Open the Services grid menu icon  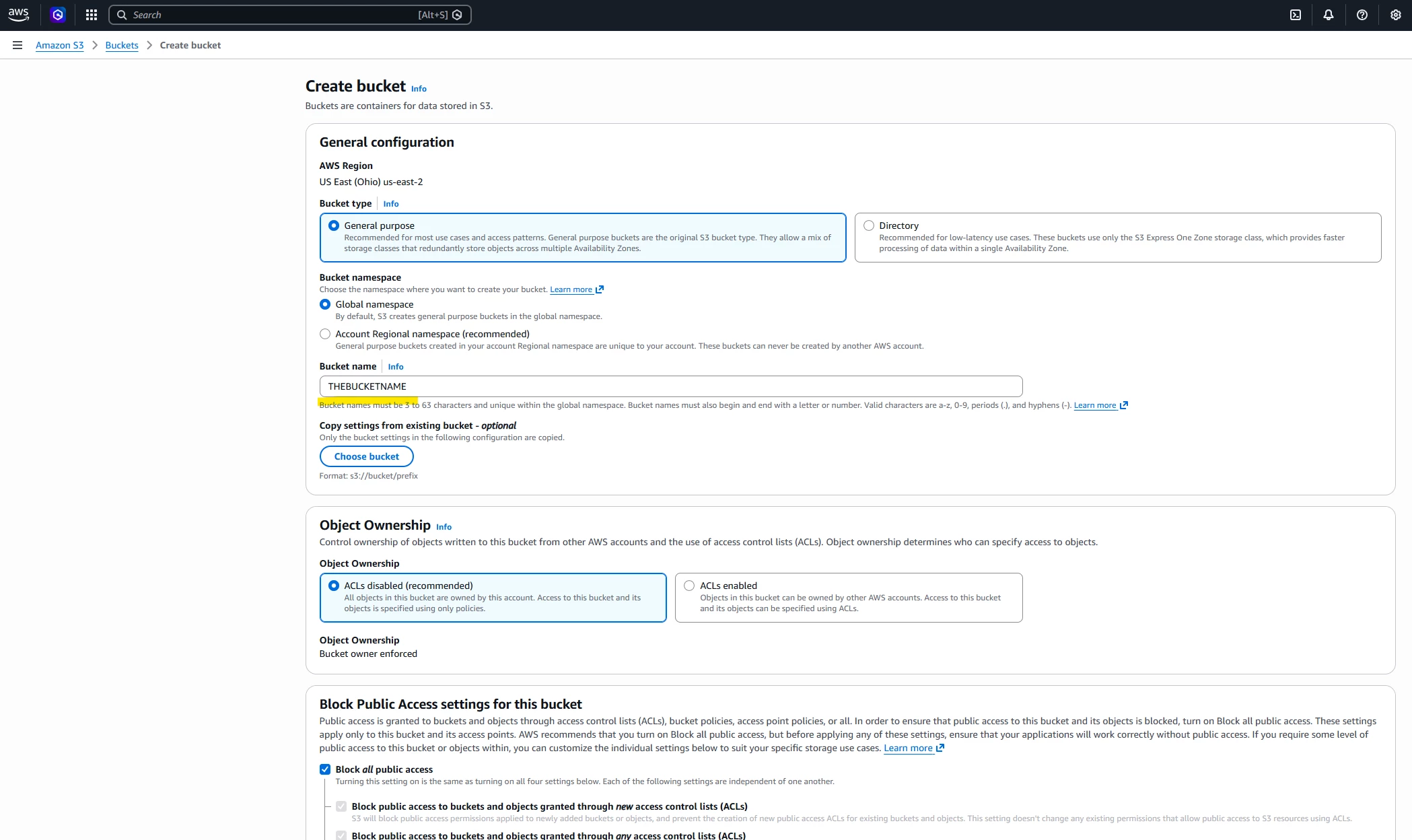(x=92, y=15)
